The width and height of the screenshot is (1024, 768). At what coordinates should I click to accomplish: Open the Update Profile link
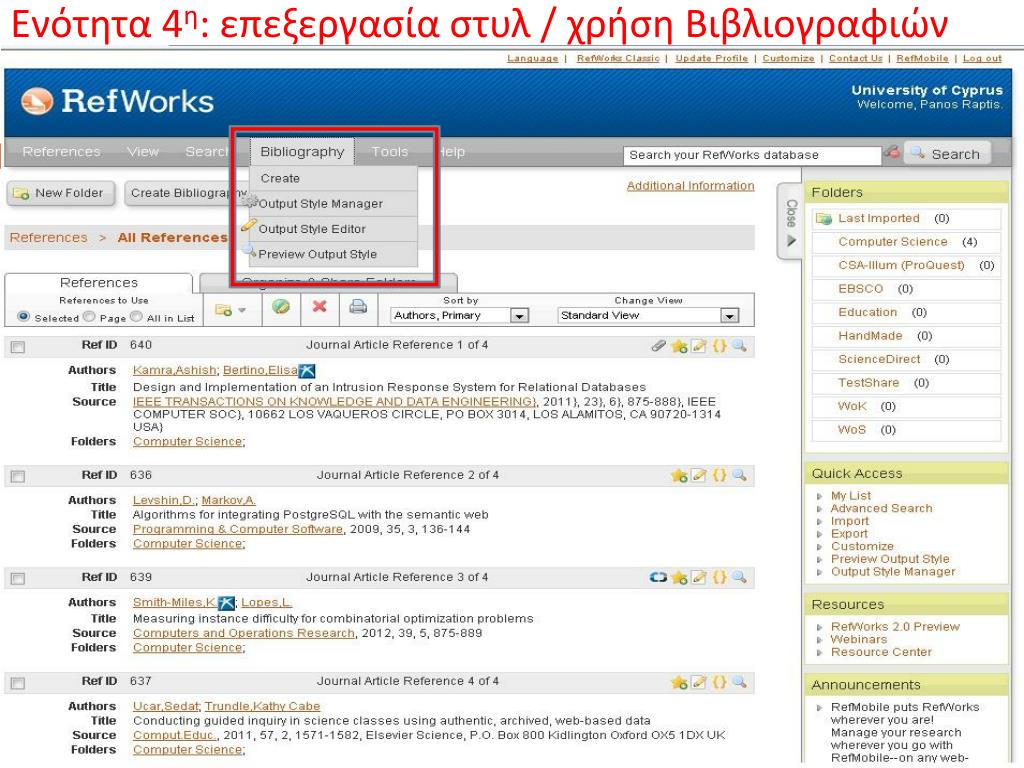point(711,58)
